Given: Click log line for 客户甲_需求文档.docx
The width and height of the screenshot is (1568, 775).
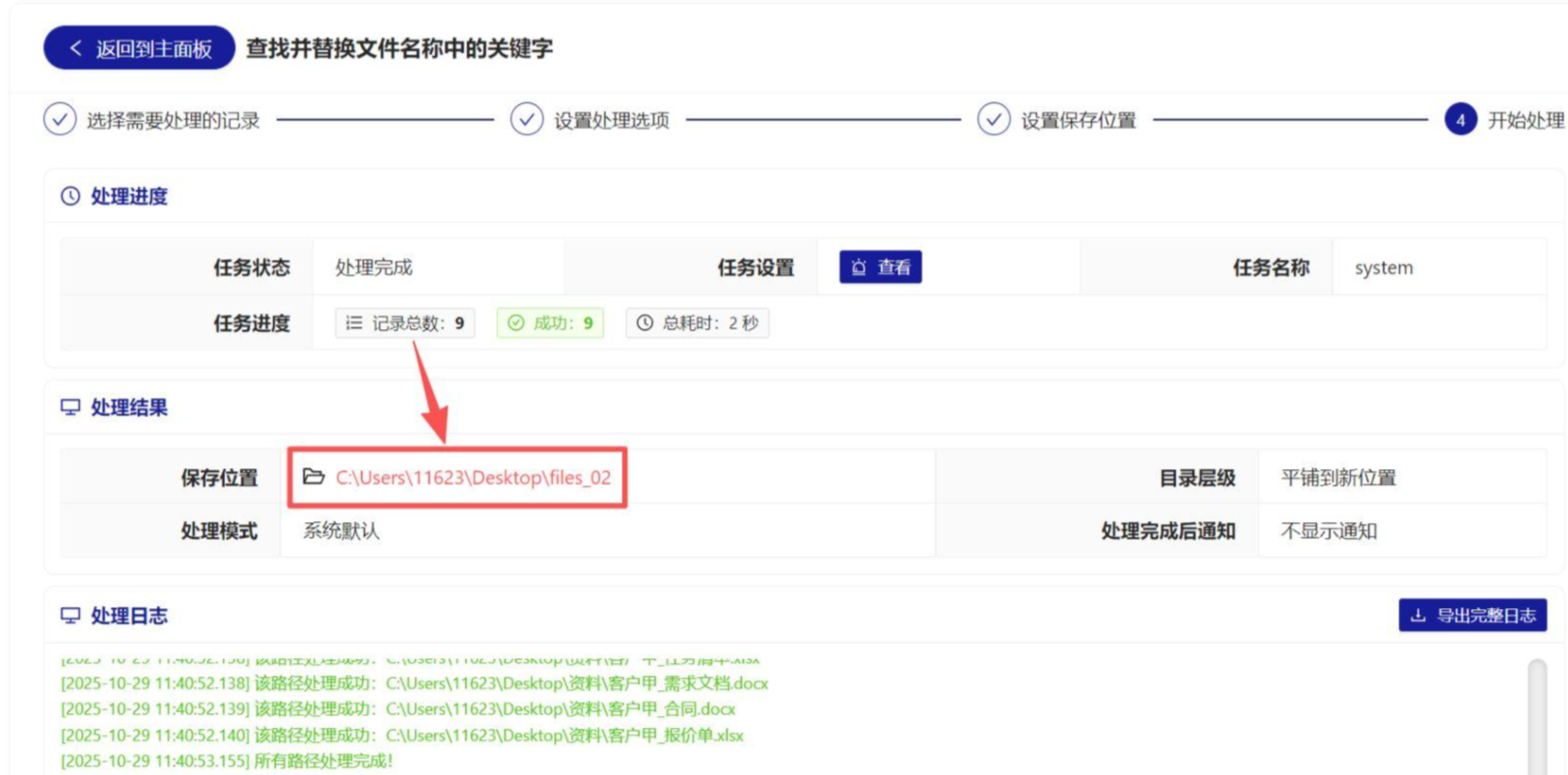Looking at the screenshot, I should 415,683.
